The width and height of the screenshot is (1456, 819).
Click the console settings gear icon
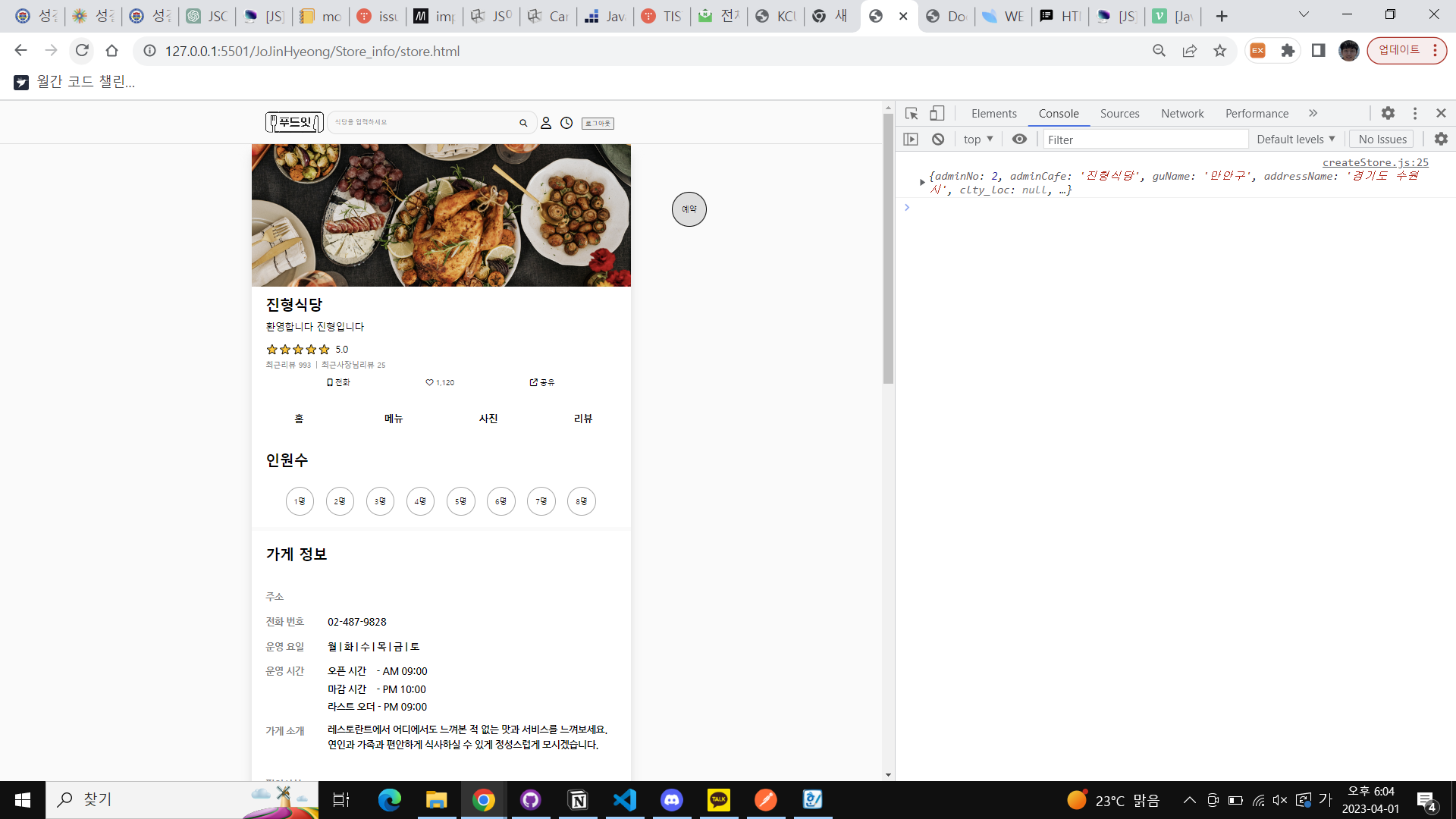pyautogui.click(x=1441, y=139)
